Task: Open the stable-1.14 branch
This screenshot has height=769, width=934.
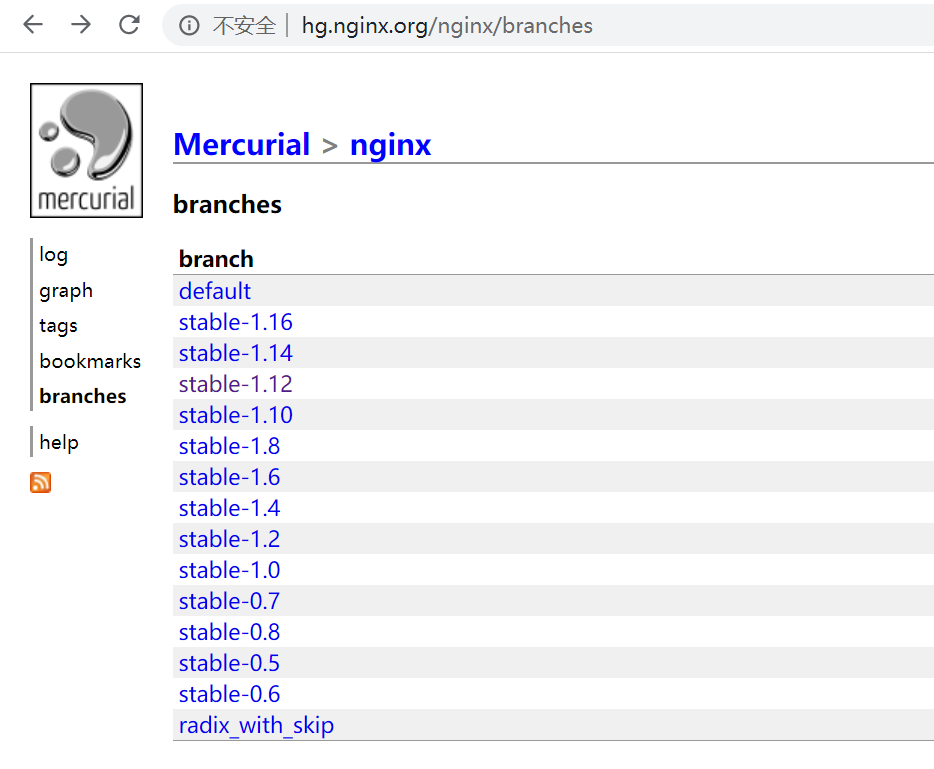Action: pyautogui.click(x=235, y=353)
